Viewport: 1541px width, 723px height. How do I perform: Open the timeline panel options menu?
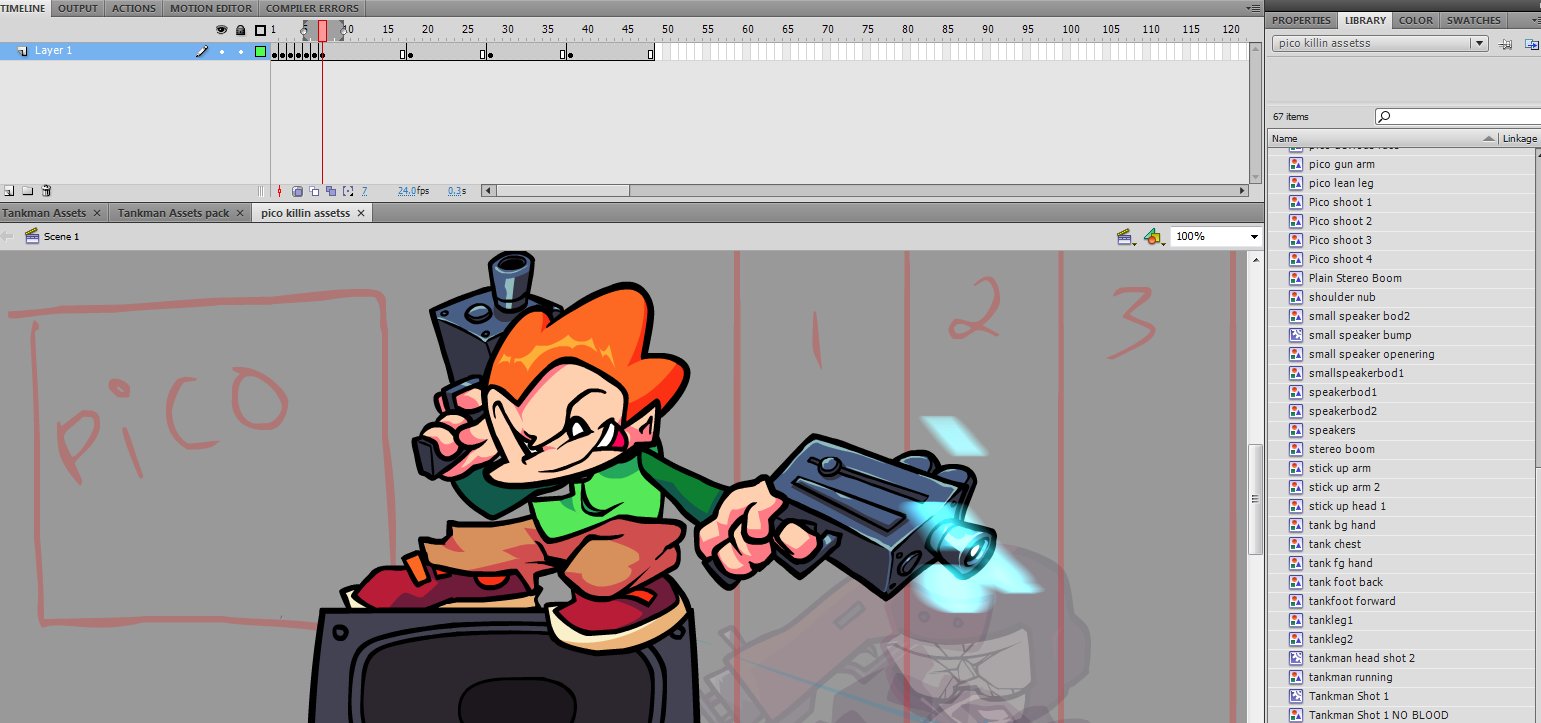coord(1254,8)
